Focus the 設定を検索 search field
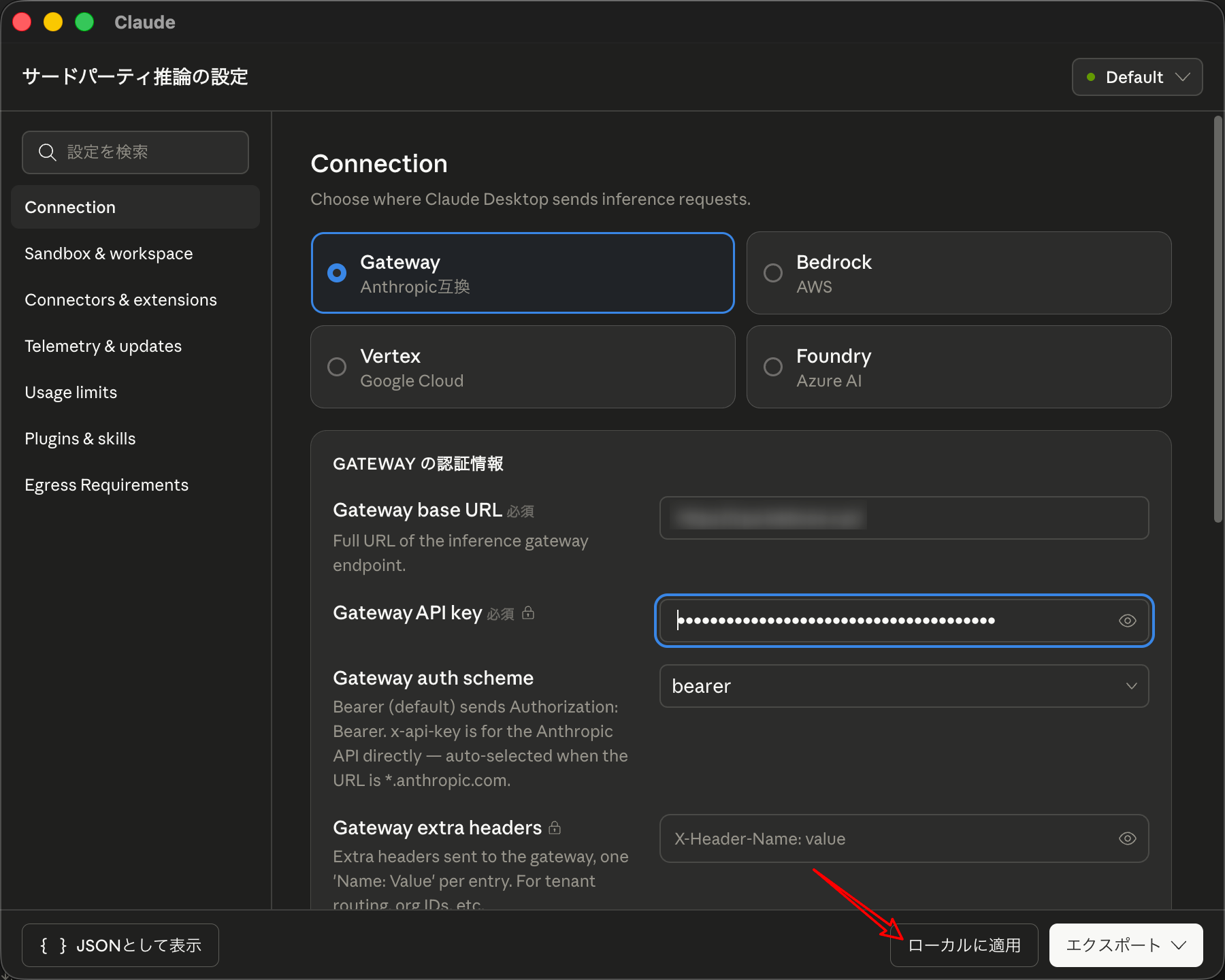Image resolution: width=1225 pixels, height=980 pixels. pyautogui.click(x=135, y=152)
